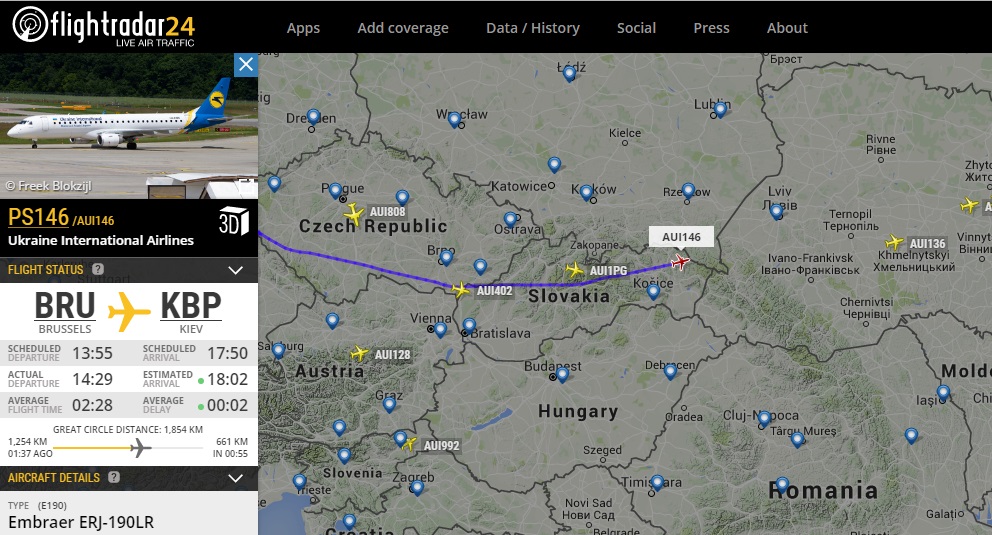
Task: Click the Graz airport pin
Action: coord(389,404)
